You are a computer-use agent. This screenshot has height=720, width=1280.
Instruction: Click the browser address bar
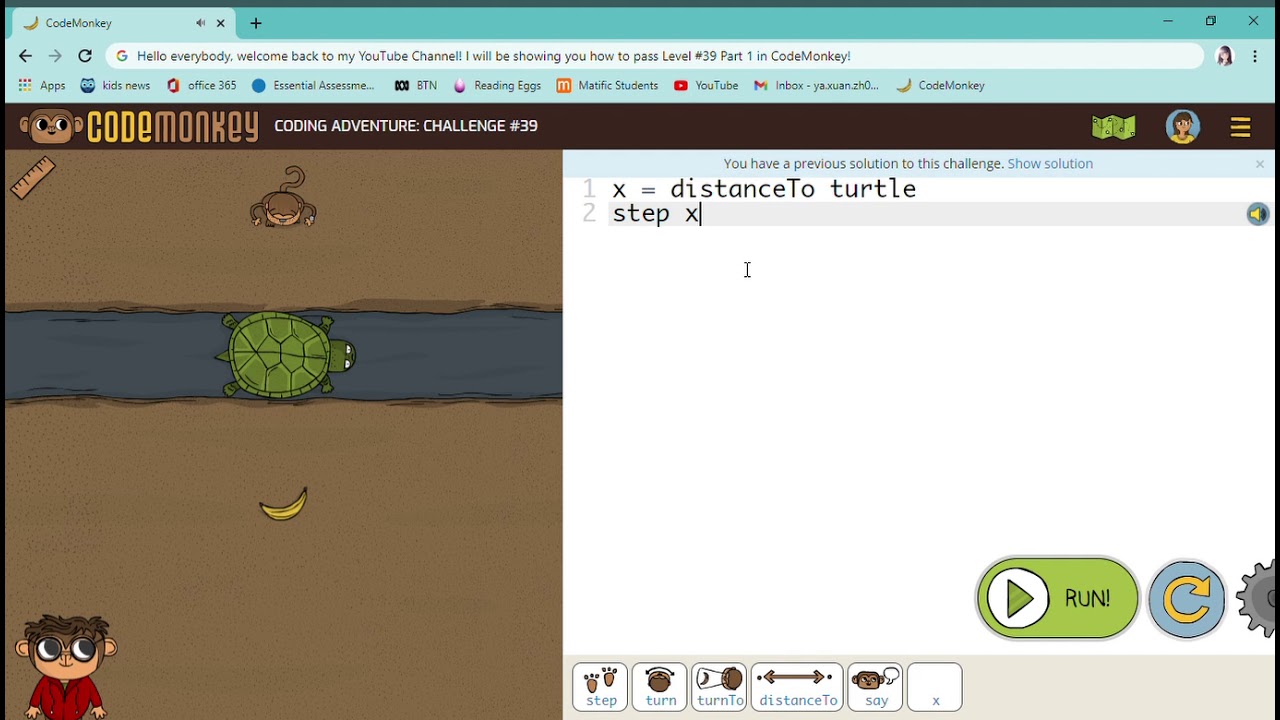coord(655,56)
